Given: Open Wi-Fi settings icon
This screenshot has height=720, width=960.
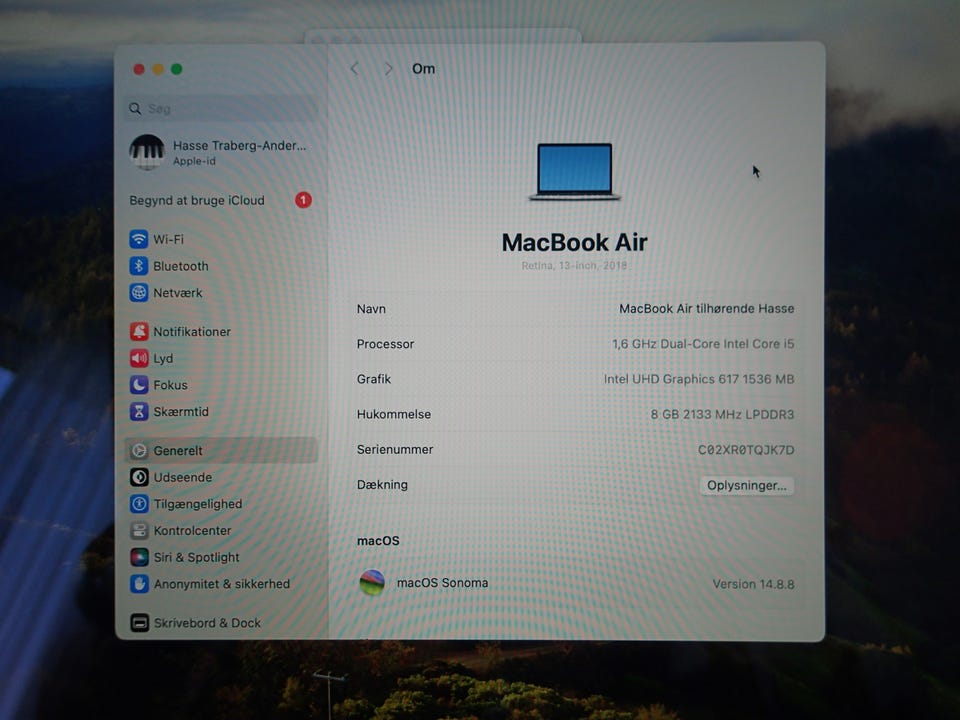Looking at the screenshot, I should pos(139,239).
